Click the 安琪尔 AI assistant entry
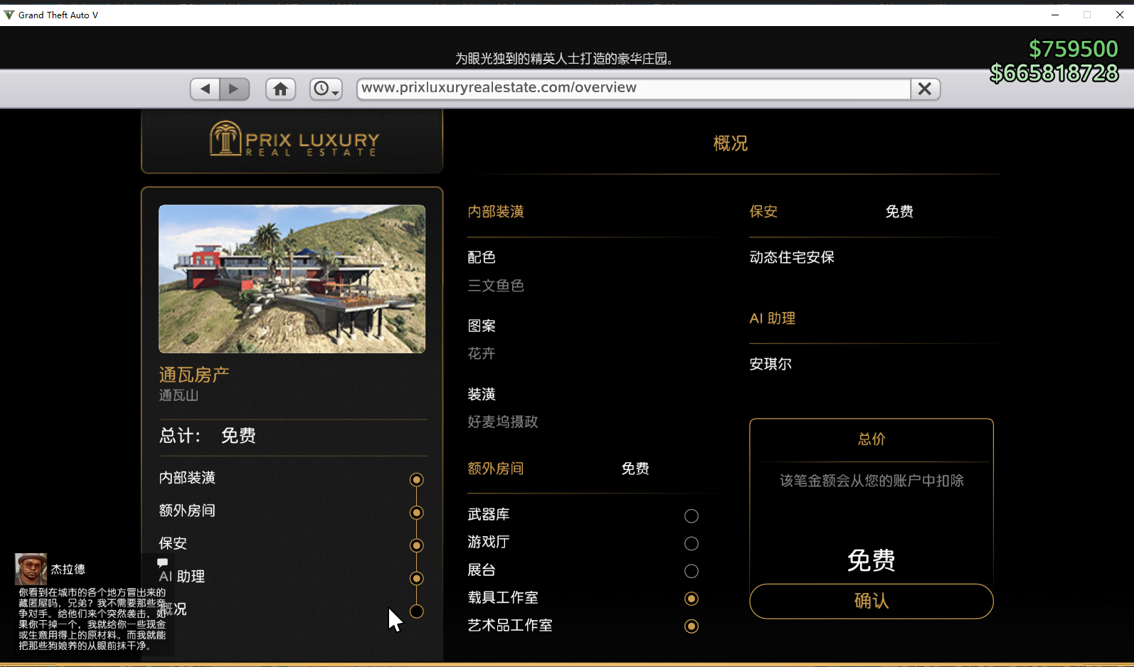The width and height of the screenshot is (1134, 667). point(770,364)
